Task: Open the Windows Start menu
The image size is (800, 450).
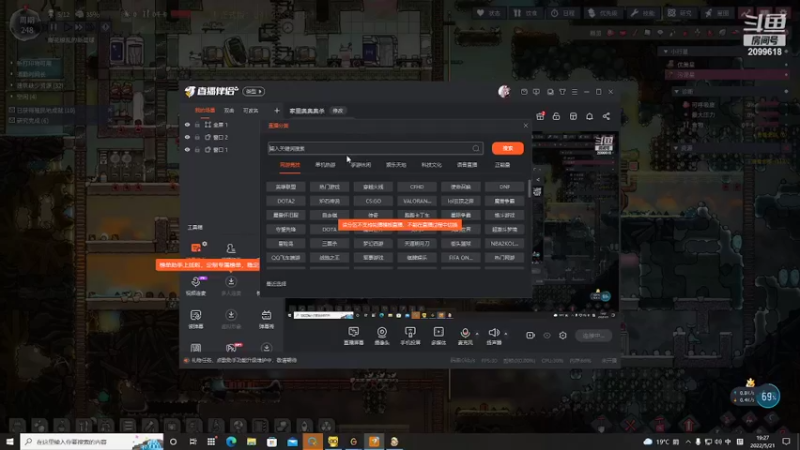Action: (10, 441)
